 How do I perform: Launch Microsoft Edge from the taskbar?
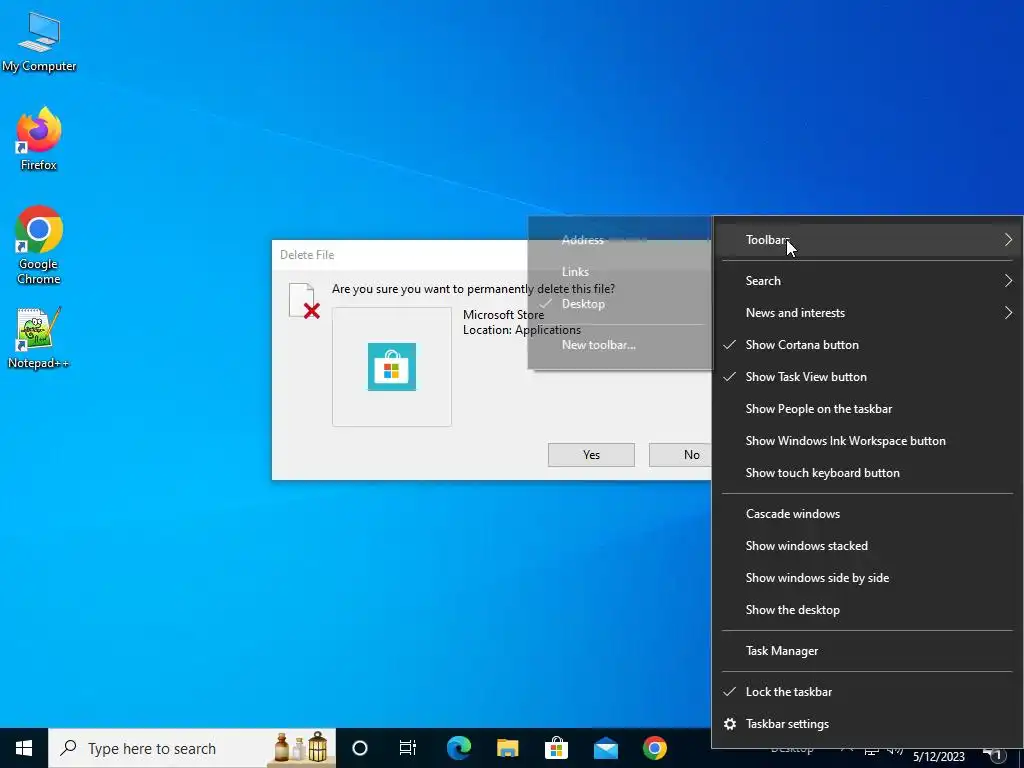point(458,748)
